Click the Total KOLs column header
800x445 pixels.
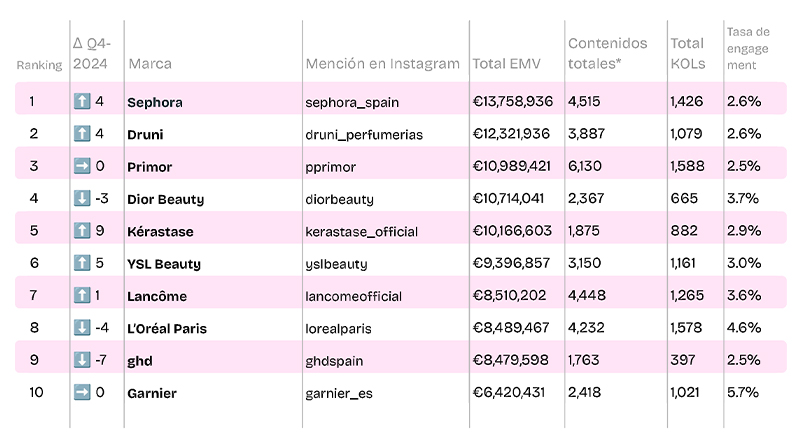tap(687, 54)
